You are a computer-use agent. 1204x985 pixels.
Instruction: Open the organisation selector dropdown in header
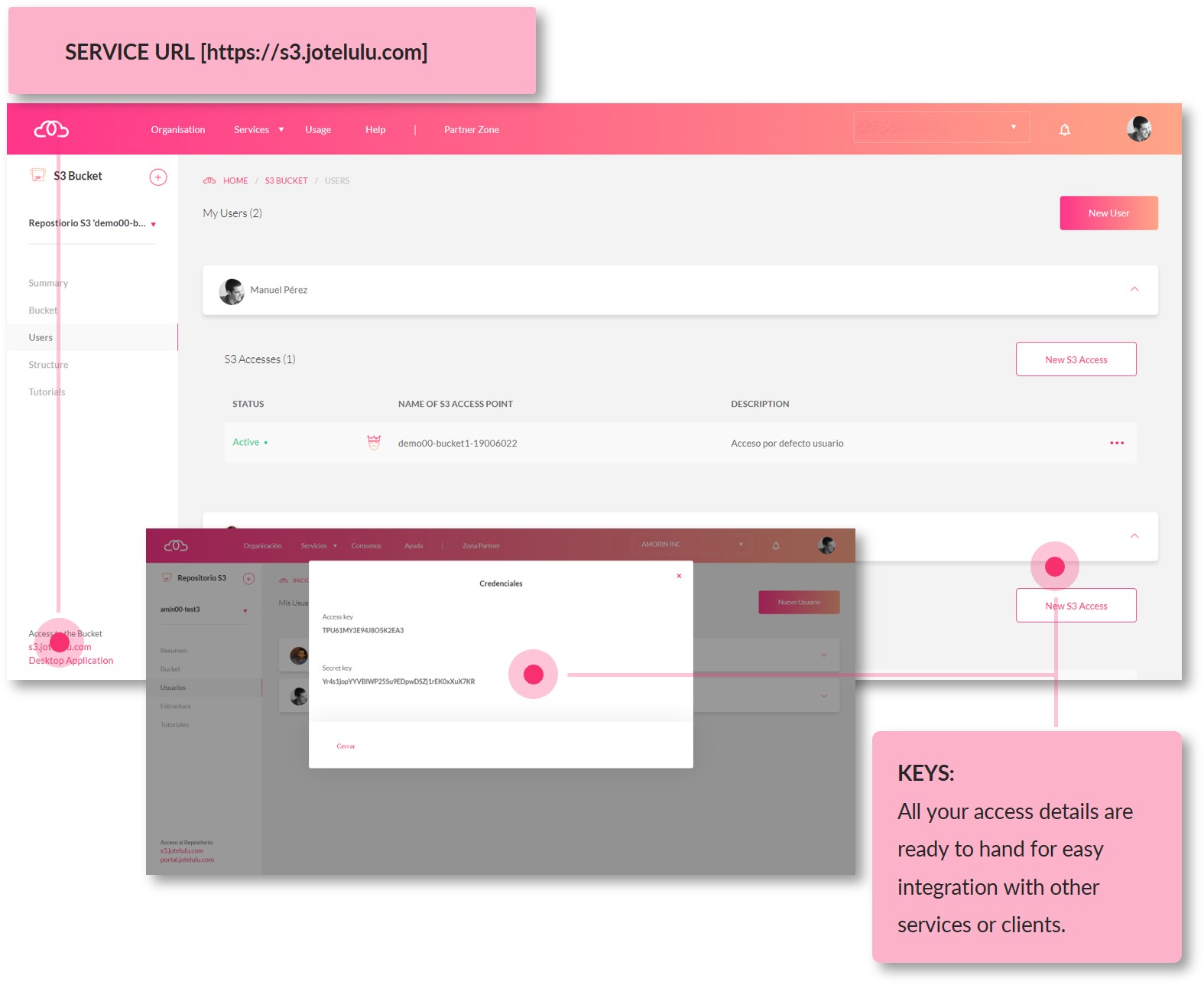[x=942, y=127]
